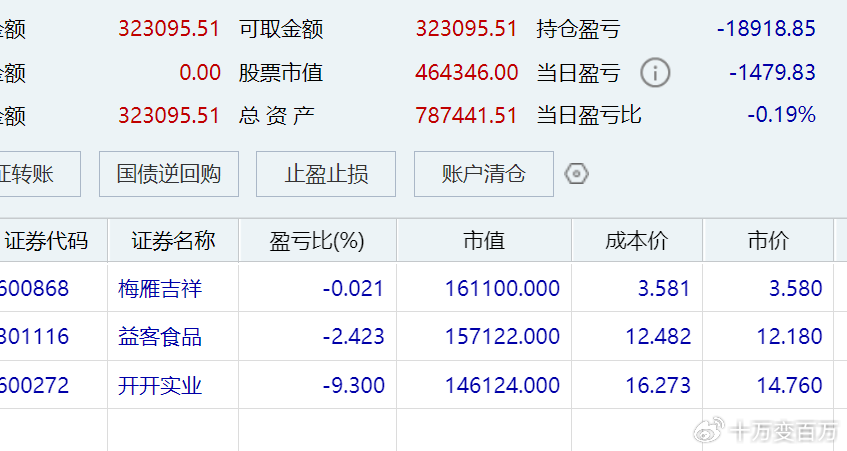Sort by 证券代码 column header
This screenshot has width=847, height=451.
[x=46, y=241]
